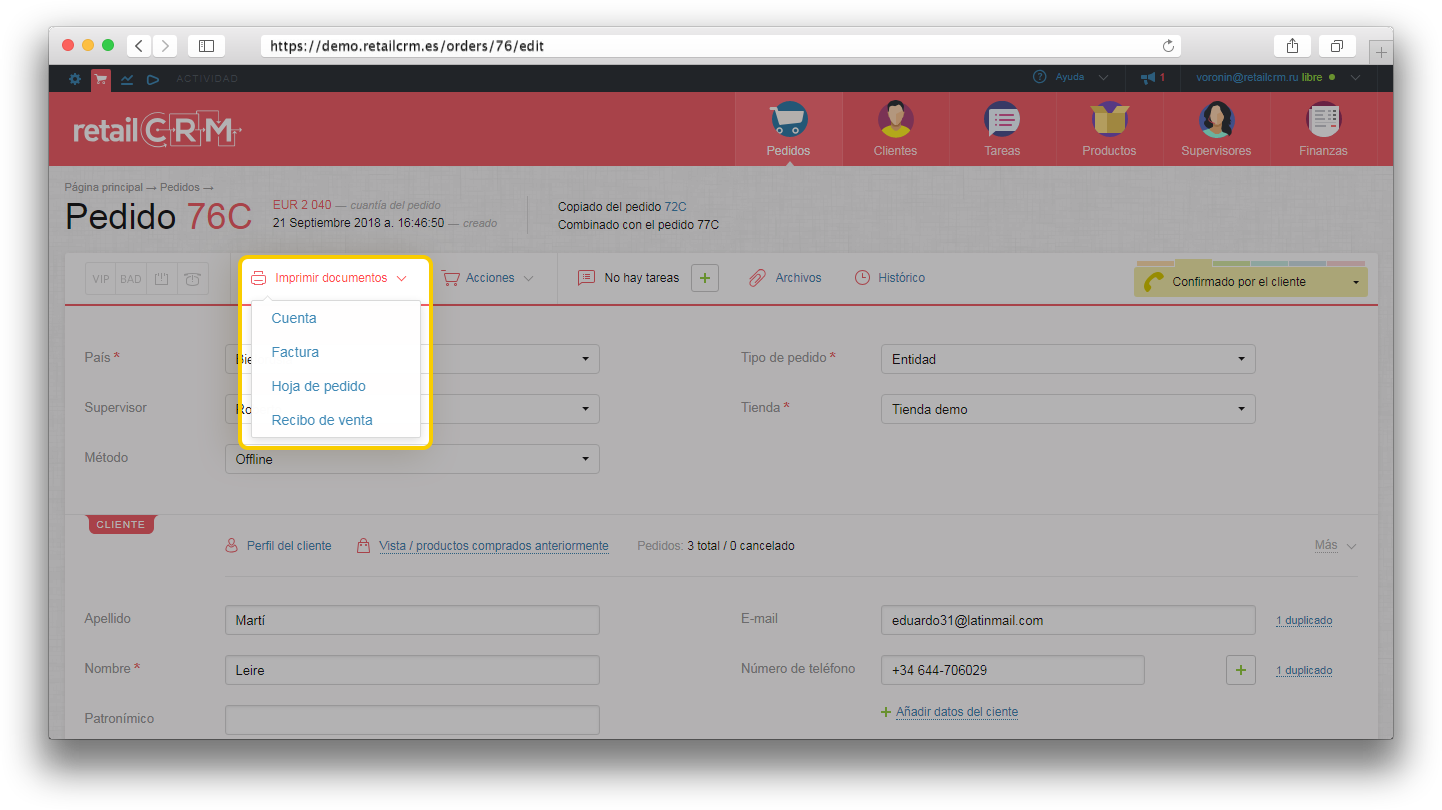This screenshot has width=1442, height=810.
Task: Go to Pedidos breadcrumb
Action: coord(180,187)
